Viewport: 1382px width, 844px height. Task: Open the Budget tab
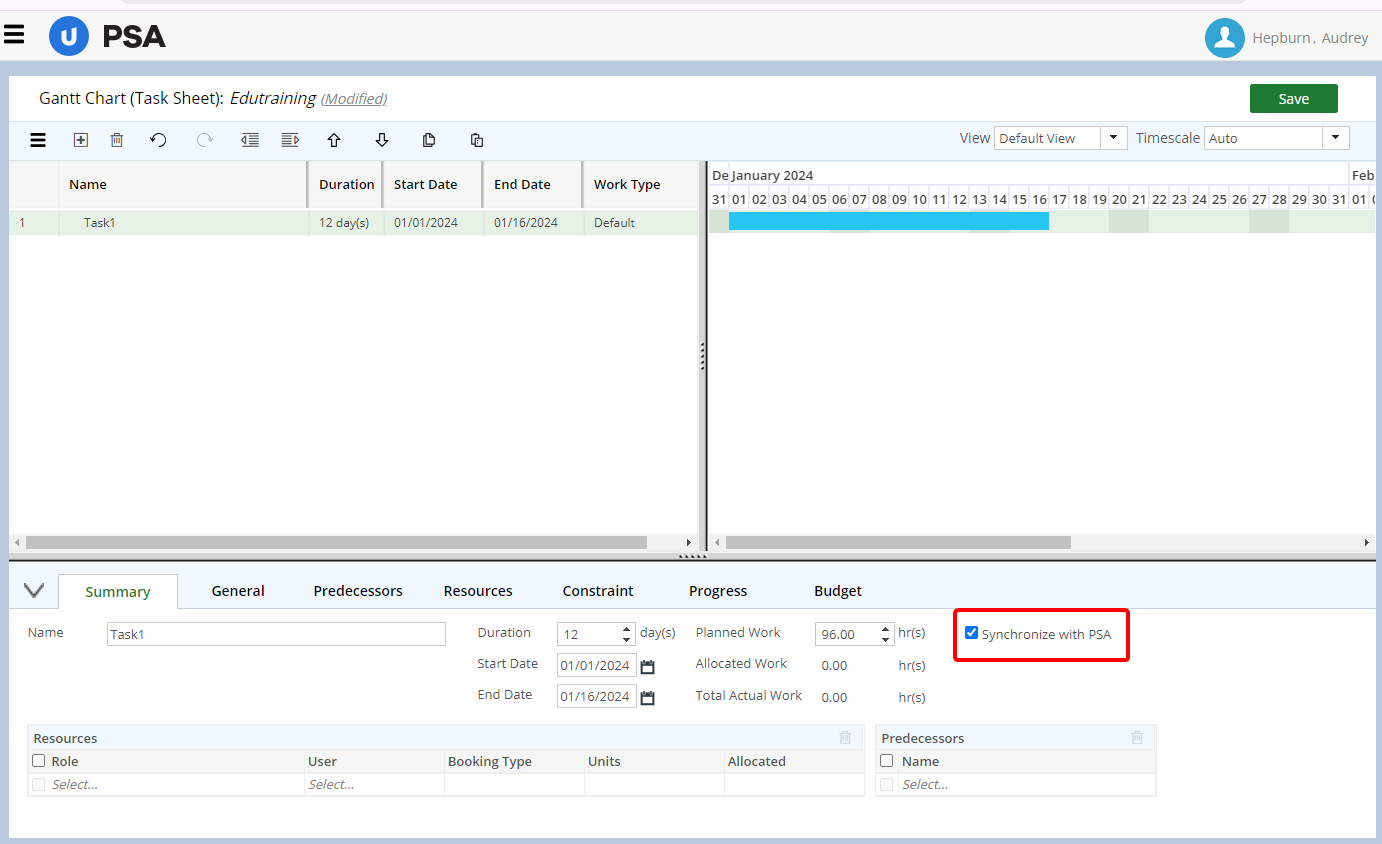(x=837, y=591)
